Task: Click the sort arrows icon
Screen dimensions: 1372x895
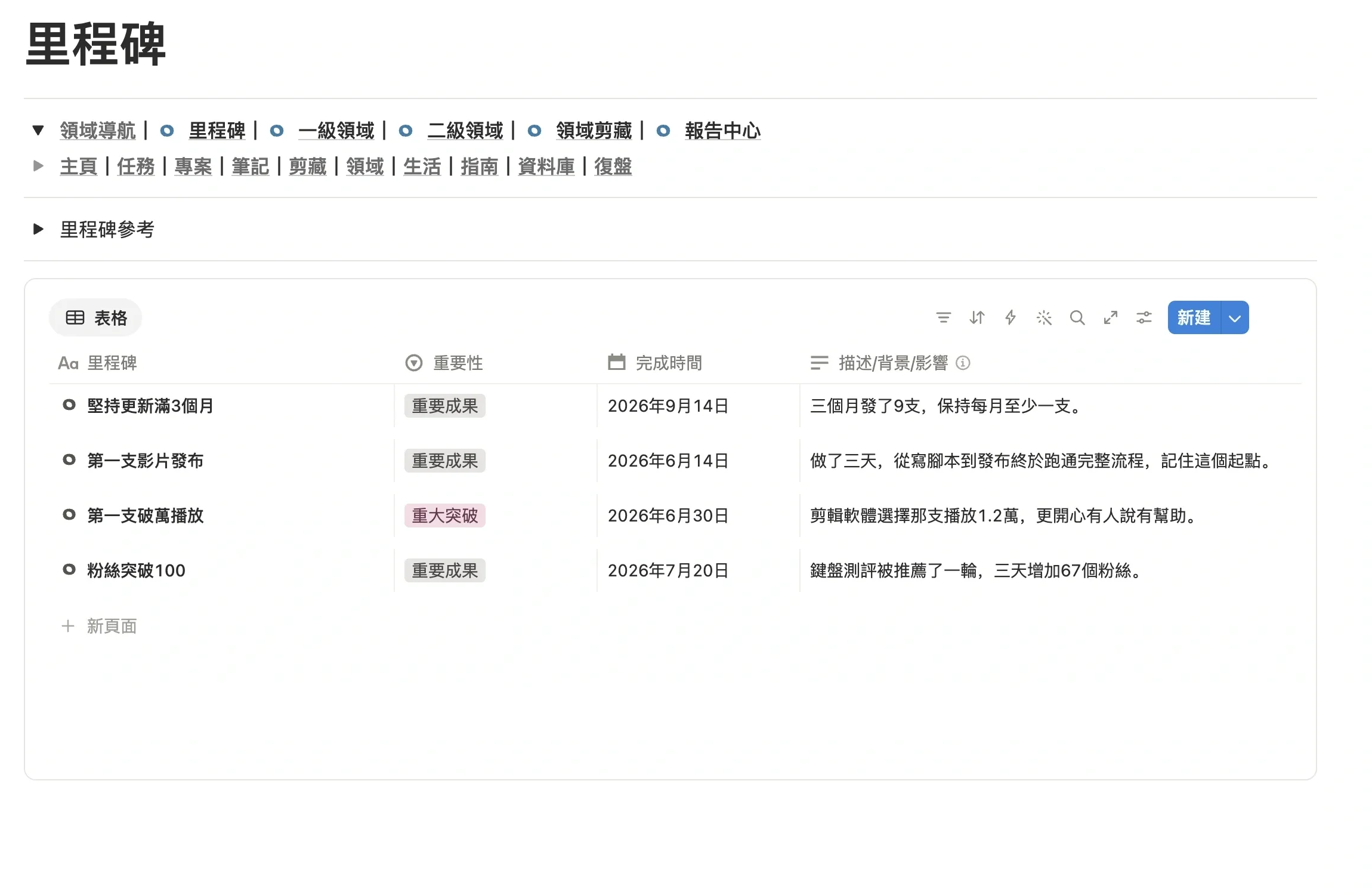Action: pyautogui.click(x=977, y=317)
